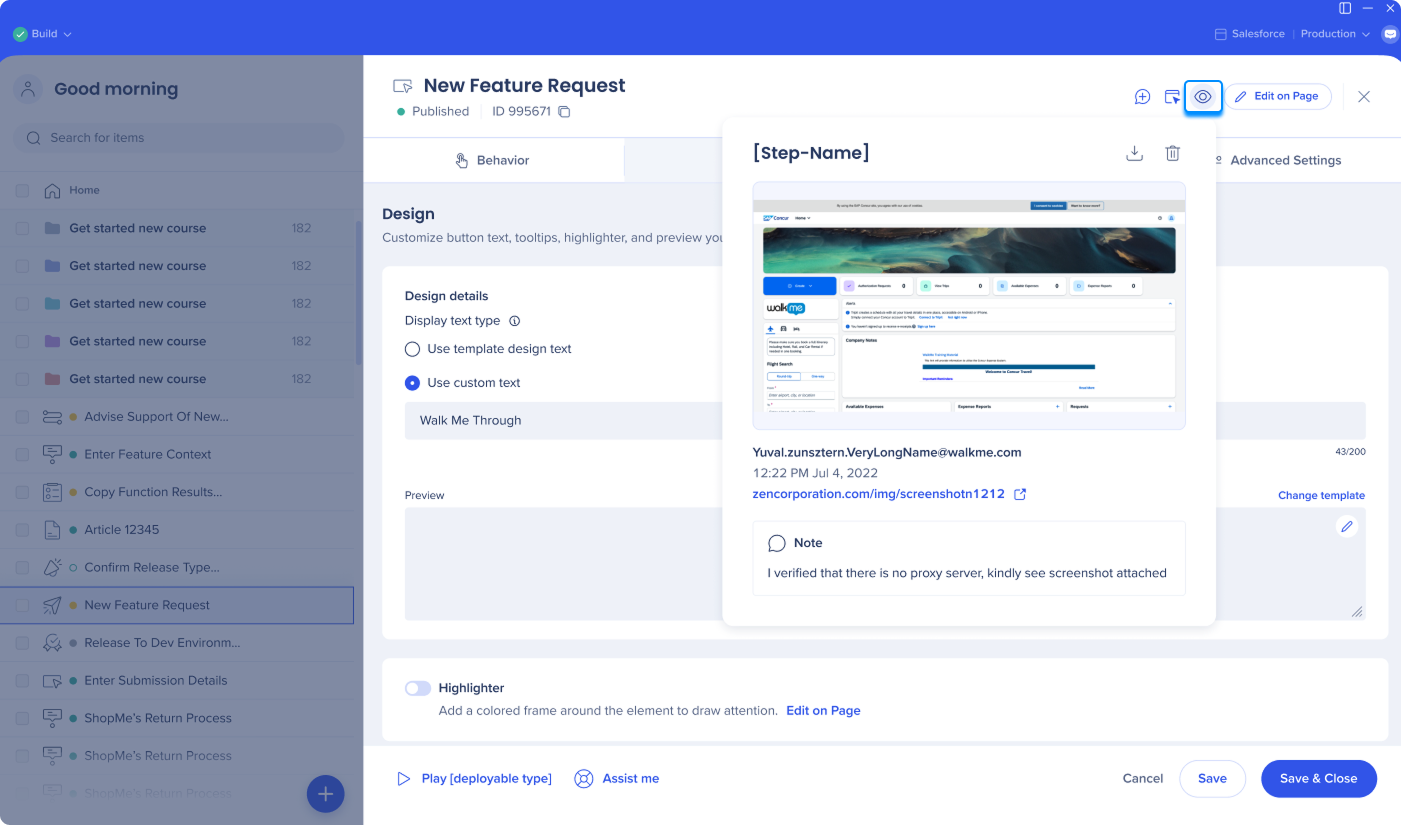1401x825 pixels.
Task: Click the Change template link
Action: click(1320, 495)
